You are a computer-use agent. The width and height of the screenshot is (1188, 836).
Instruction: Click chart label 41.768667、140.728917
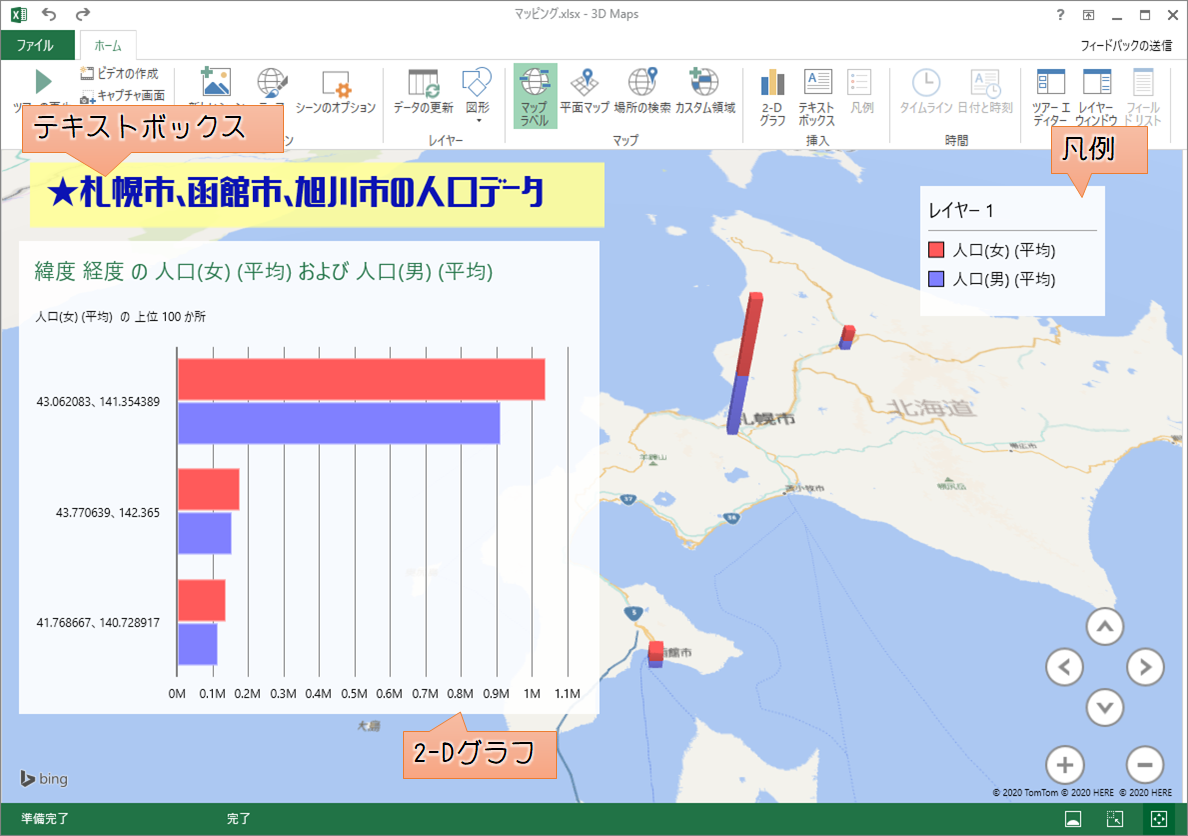pyautogui.click(x=98, y=622)
